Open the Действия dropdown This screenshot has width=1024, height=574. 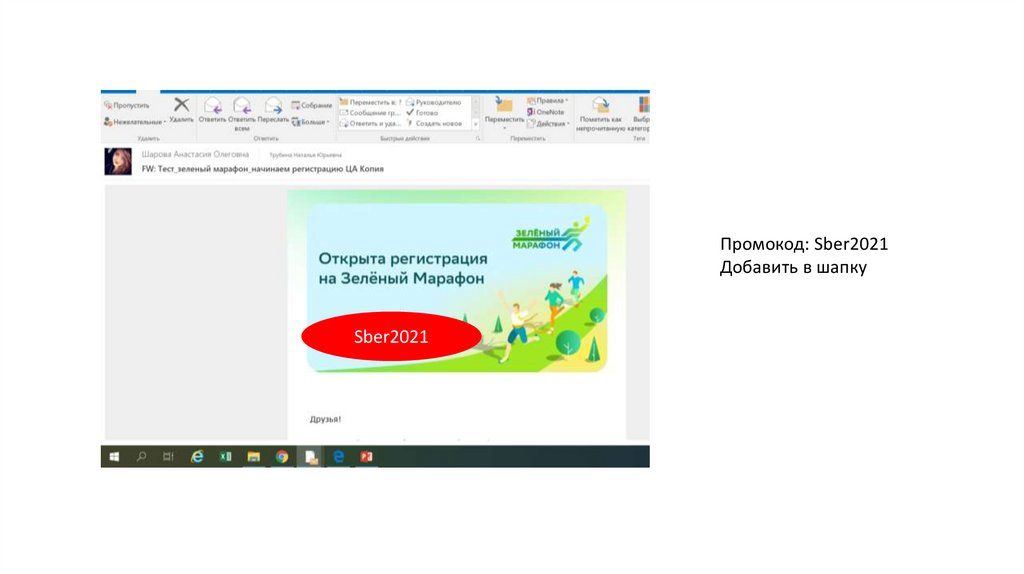click(549, 123)
